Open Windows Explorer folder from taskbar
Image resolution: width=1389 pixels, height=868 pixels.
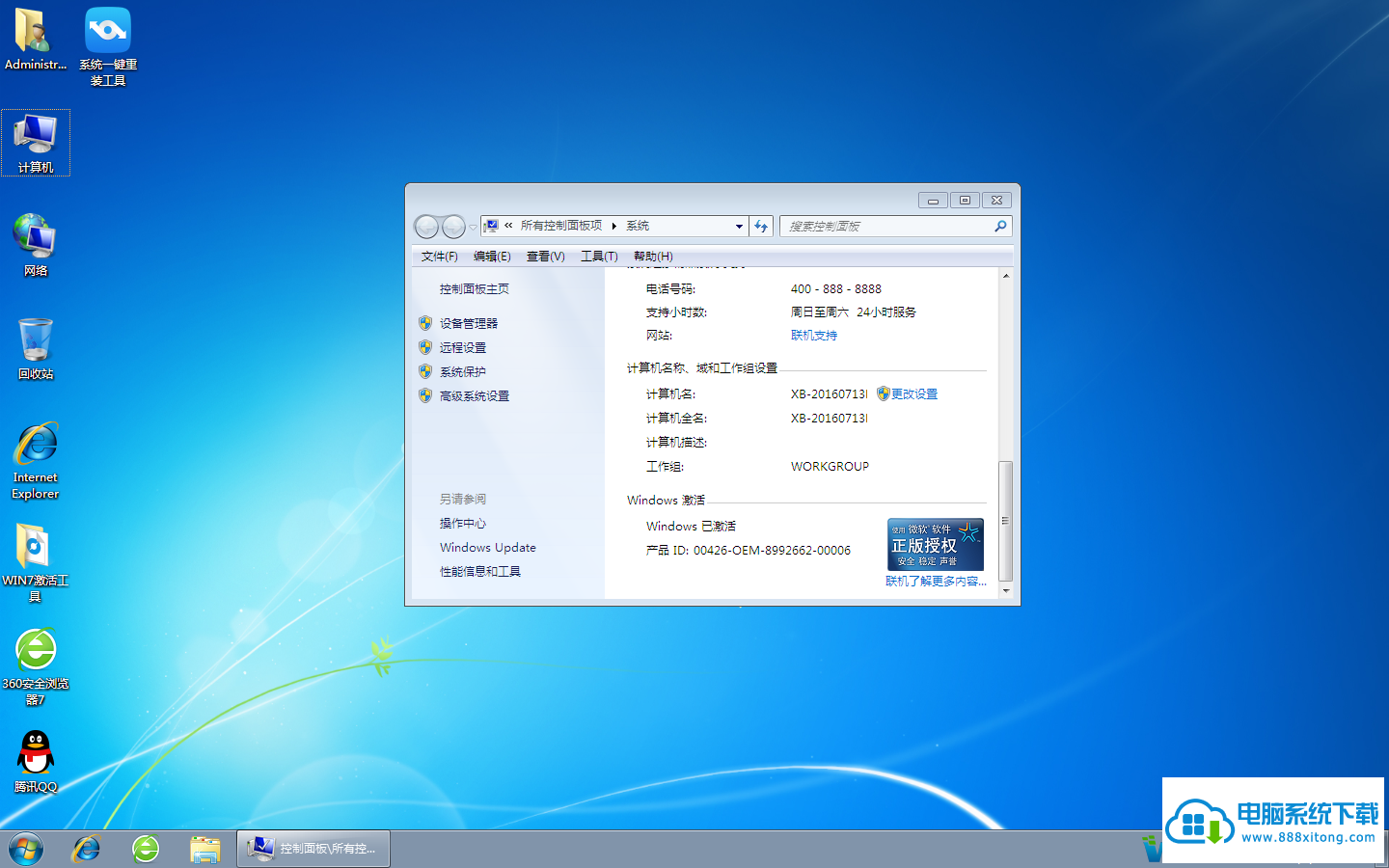tap(205, 850)
